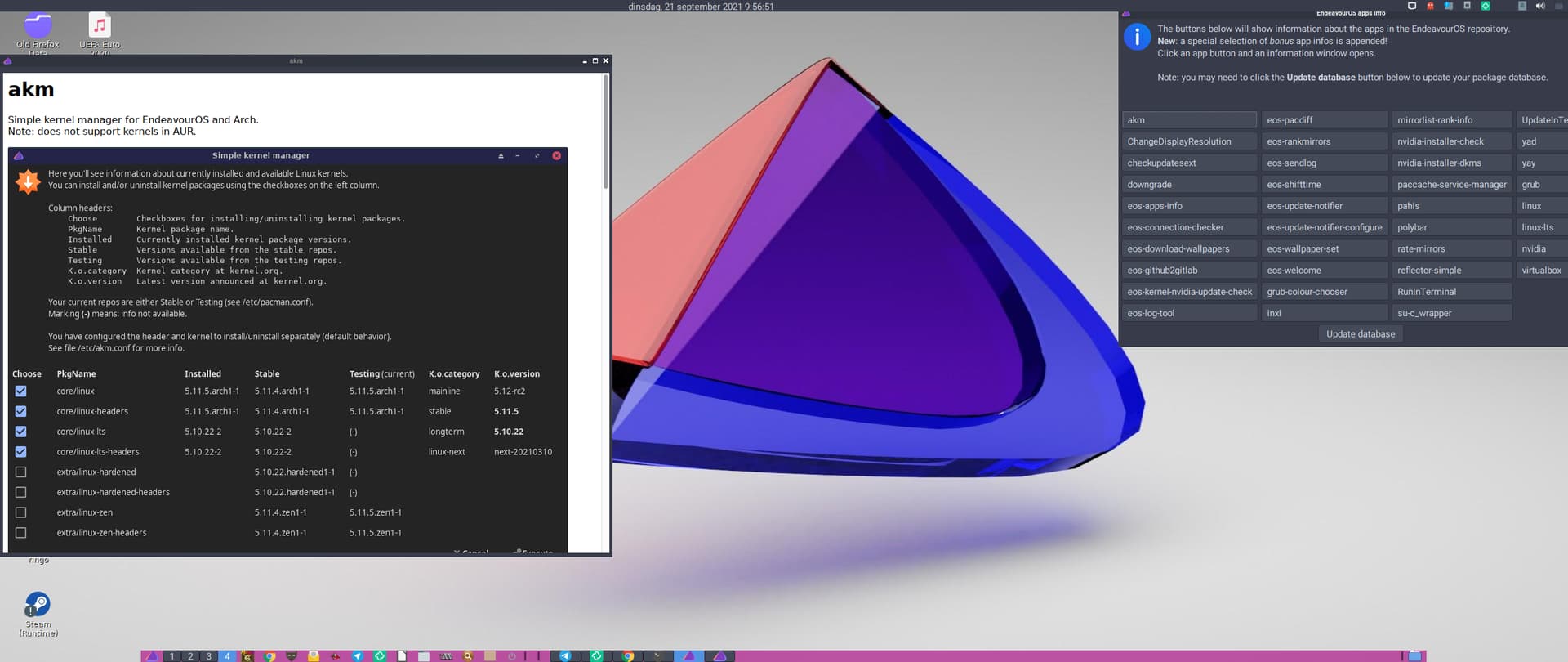This screenshot has height=662, width=1568.
Task: Click the akm button in apps info
Action: 1189,120
